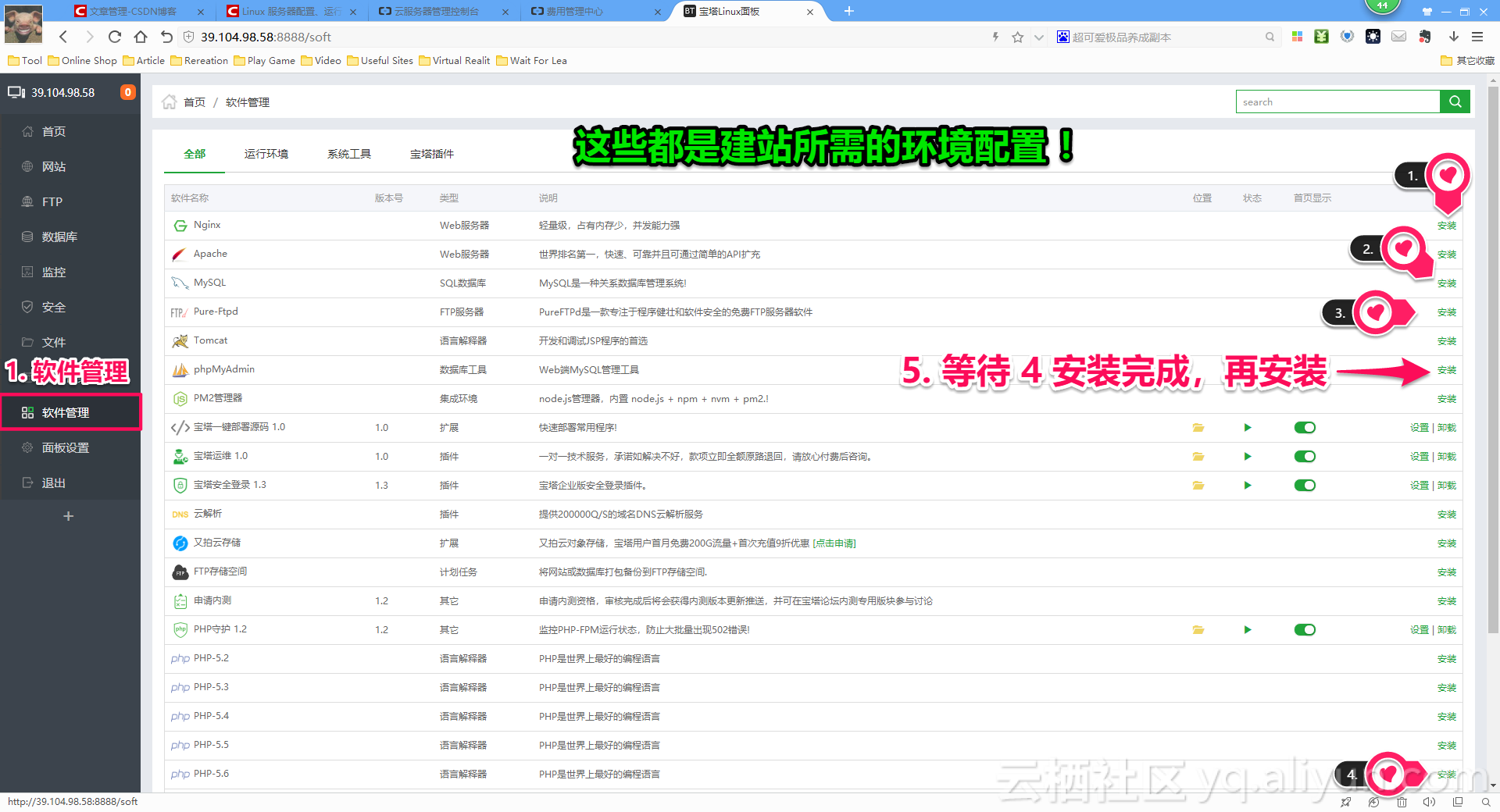The image size is (1500, 812).
Task: Toggle homepage display for 宝塔运维 1.0
Action: point(1305,457)
